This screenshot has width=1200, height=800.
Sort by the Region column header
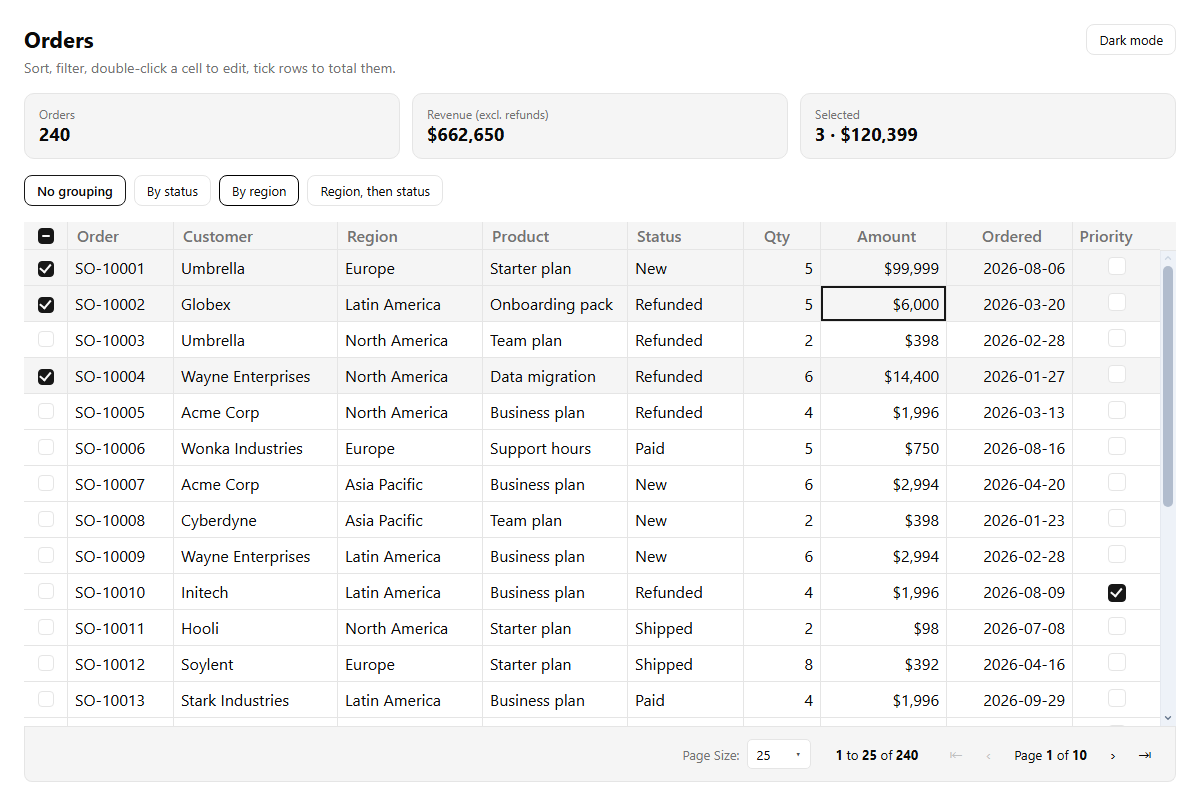pos(410,236)
